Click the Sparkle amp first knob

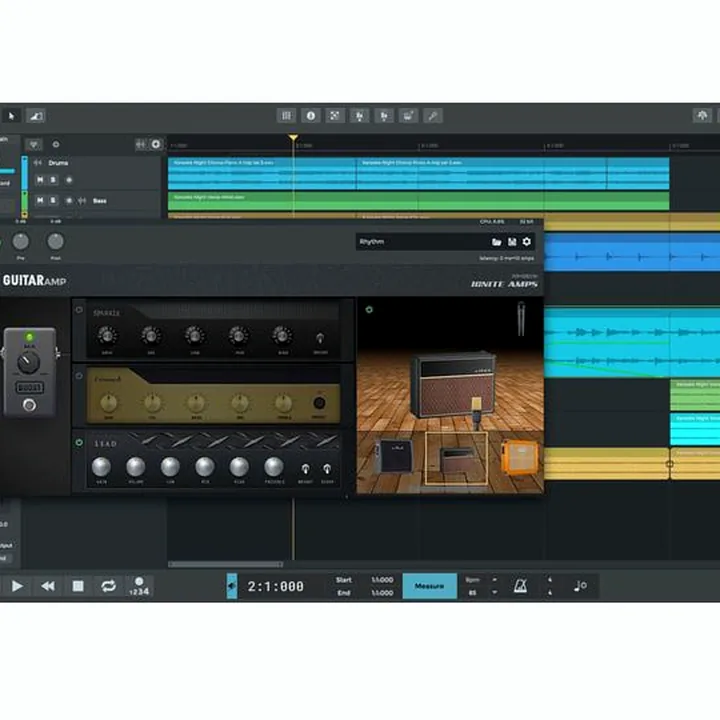[x=107, y=336]
